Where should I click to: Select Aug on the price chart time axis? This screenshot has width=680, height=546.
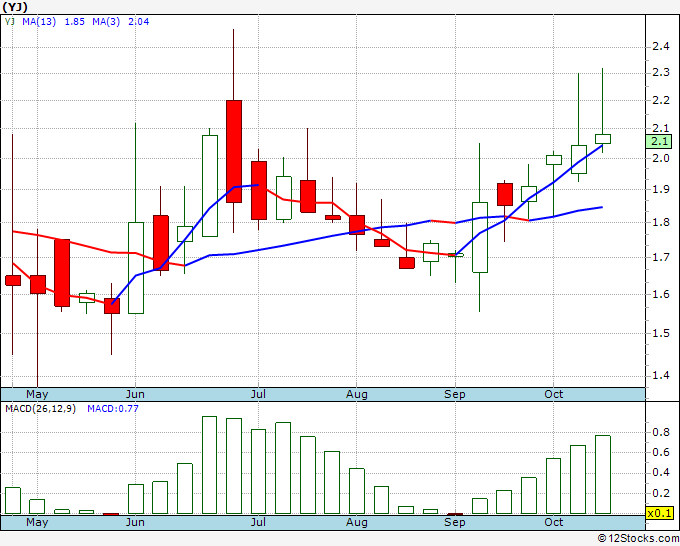pos(356,395)
